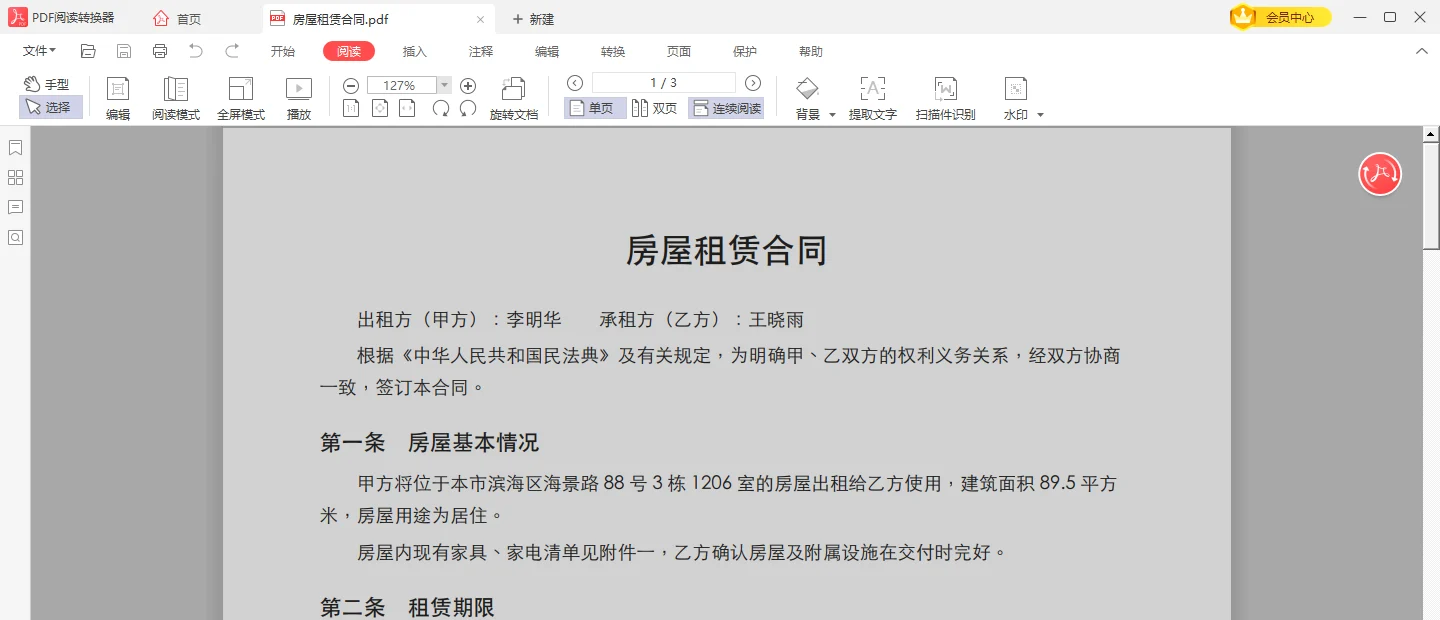Toggle 连续阅读 continuous reading
The image size is (1440, 620).
pyautogui.click(x=727, y=108)
